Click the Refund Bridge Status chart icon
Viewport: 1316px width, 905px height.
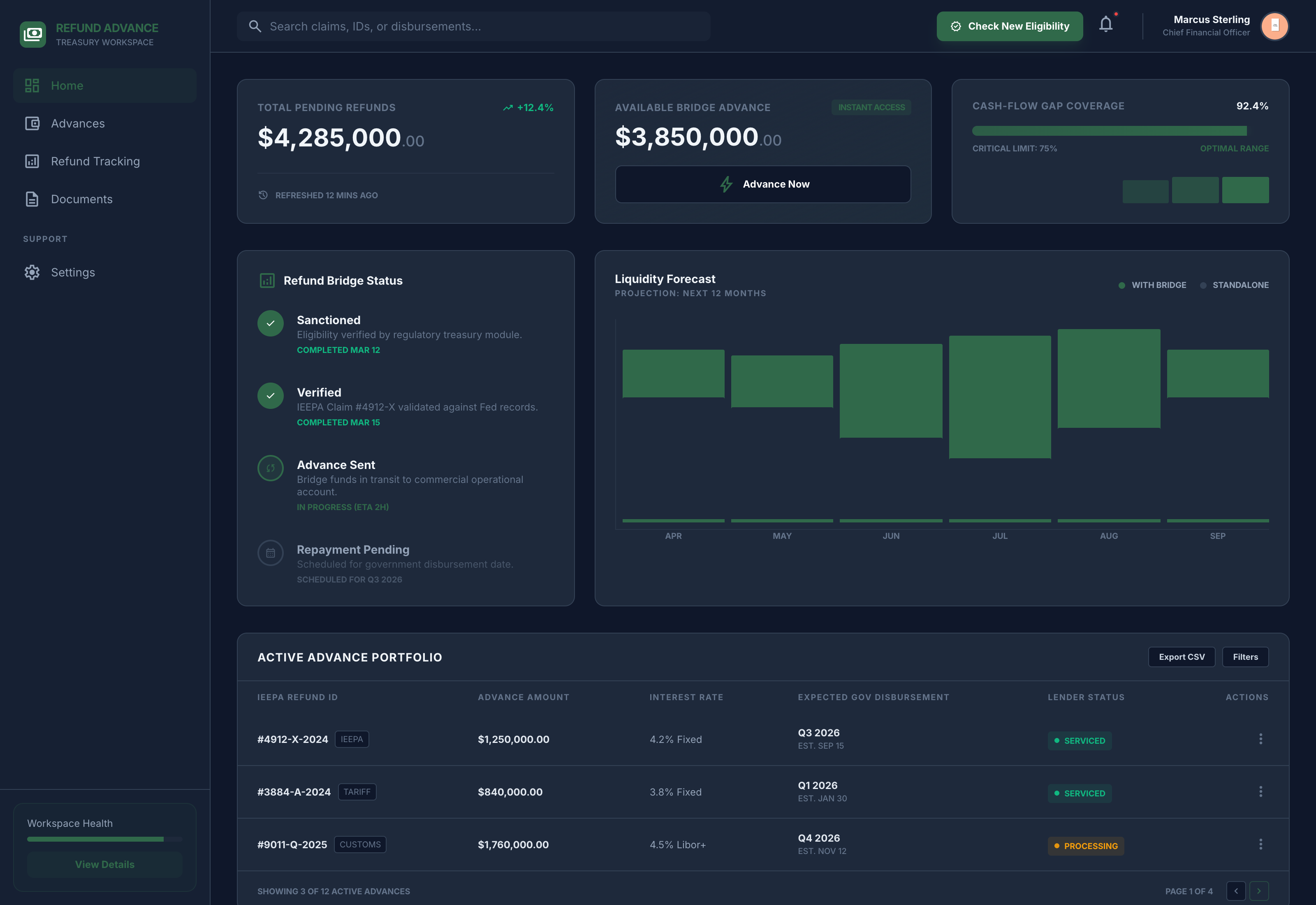pos(267,281)
